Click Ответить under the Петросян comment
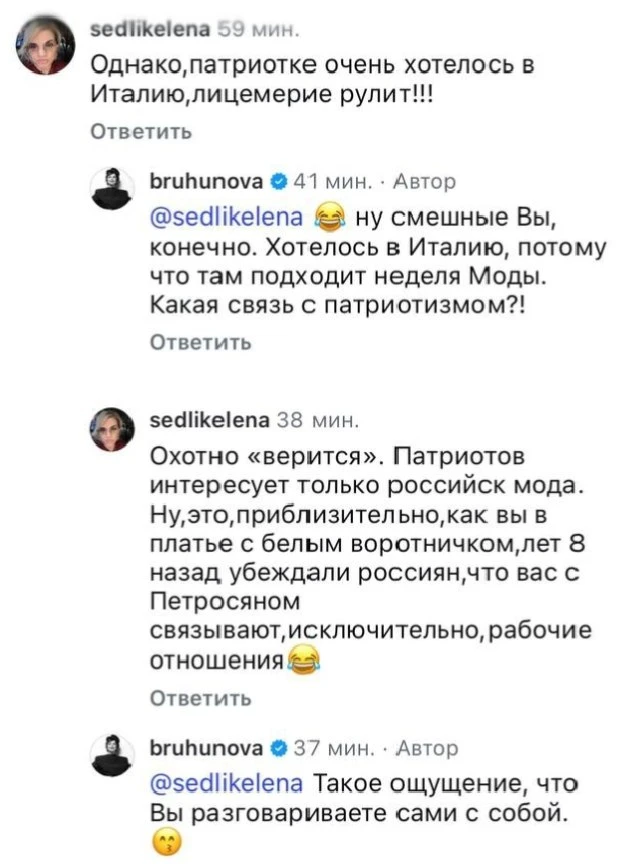 click(201, 698)
